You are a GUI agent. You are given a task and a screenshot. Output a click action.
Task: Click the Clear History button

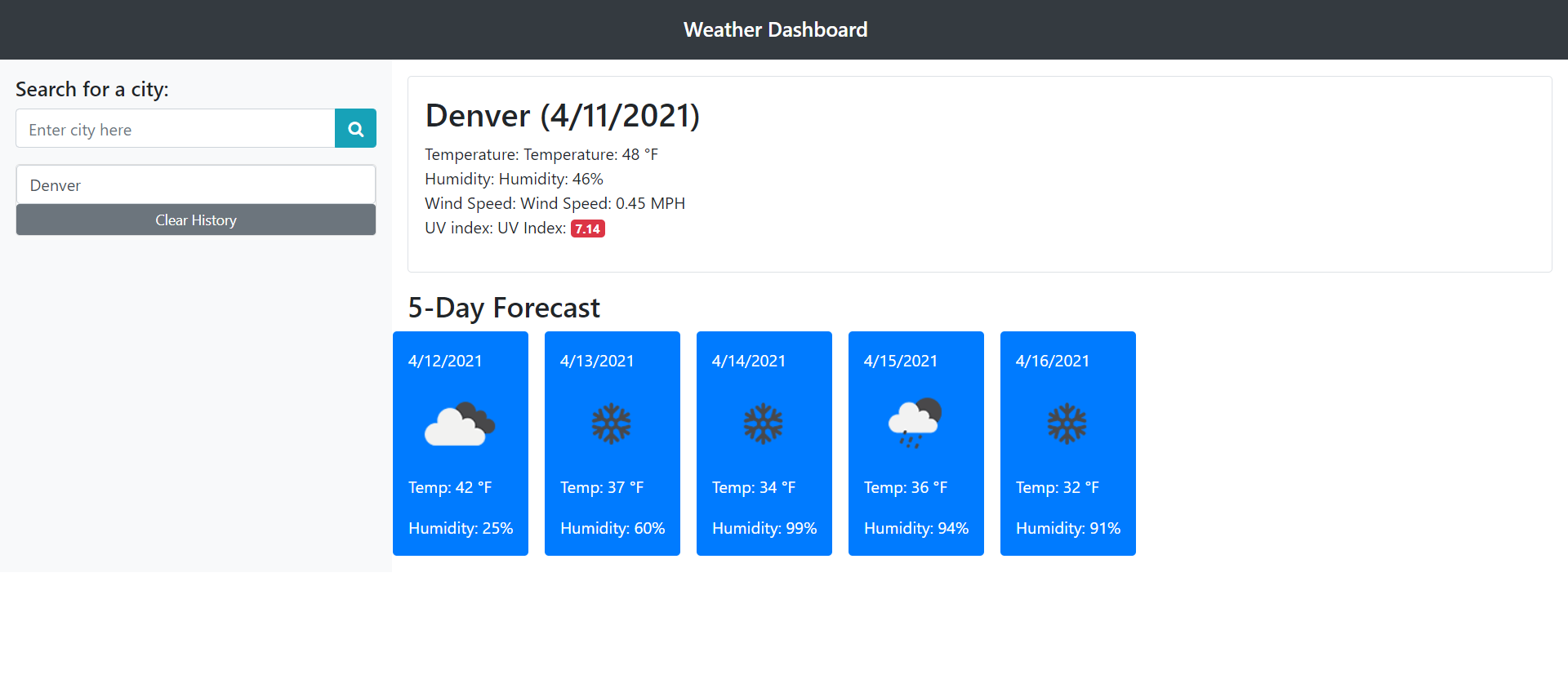(196, 220)
